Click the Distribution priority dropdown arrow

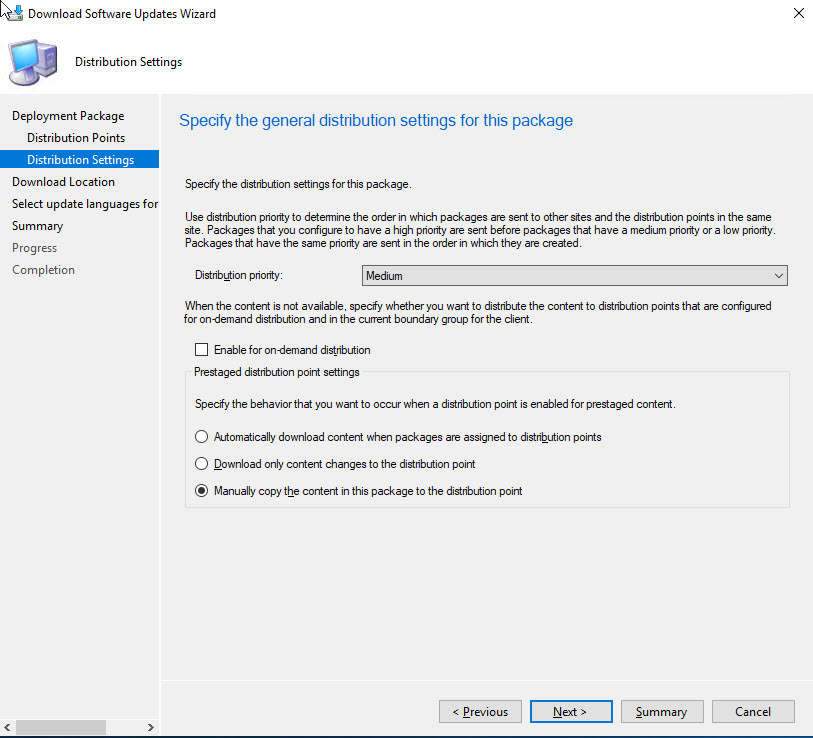[x=778, y=276]
